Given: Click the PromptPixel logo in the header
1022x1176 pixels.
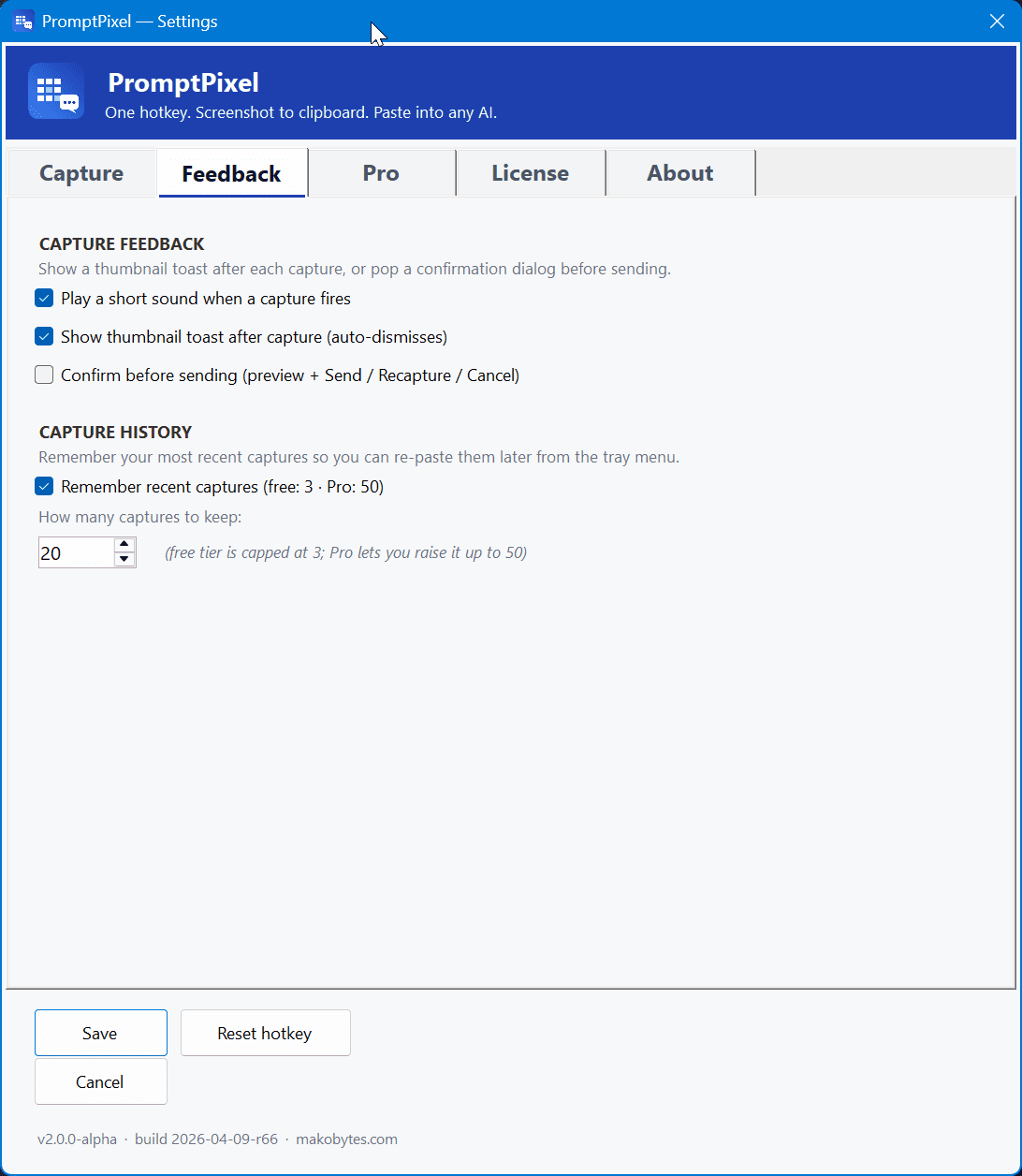Looking at the screenshot, I should click(56, 91).
